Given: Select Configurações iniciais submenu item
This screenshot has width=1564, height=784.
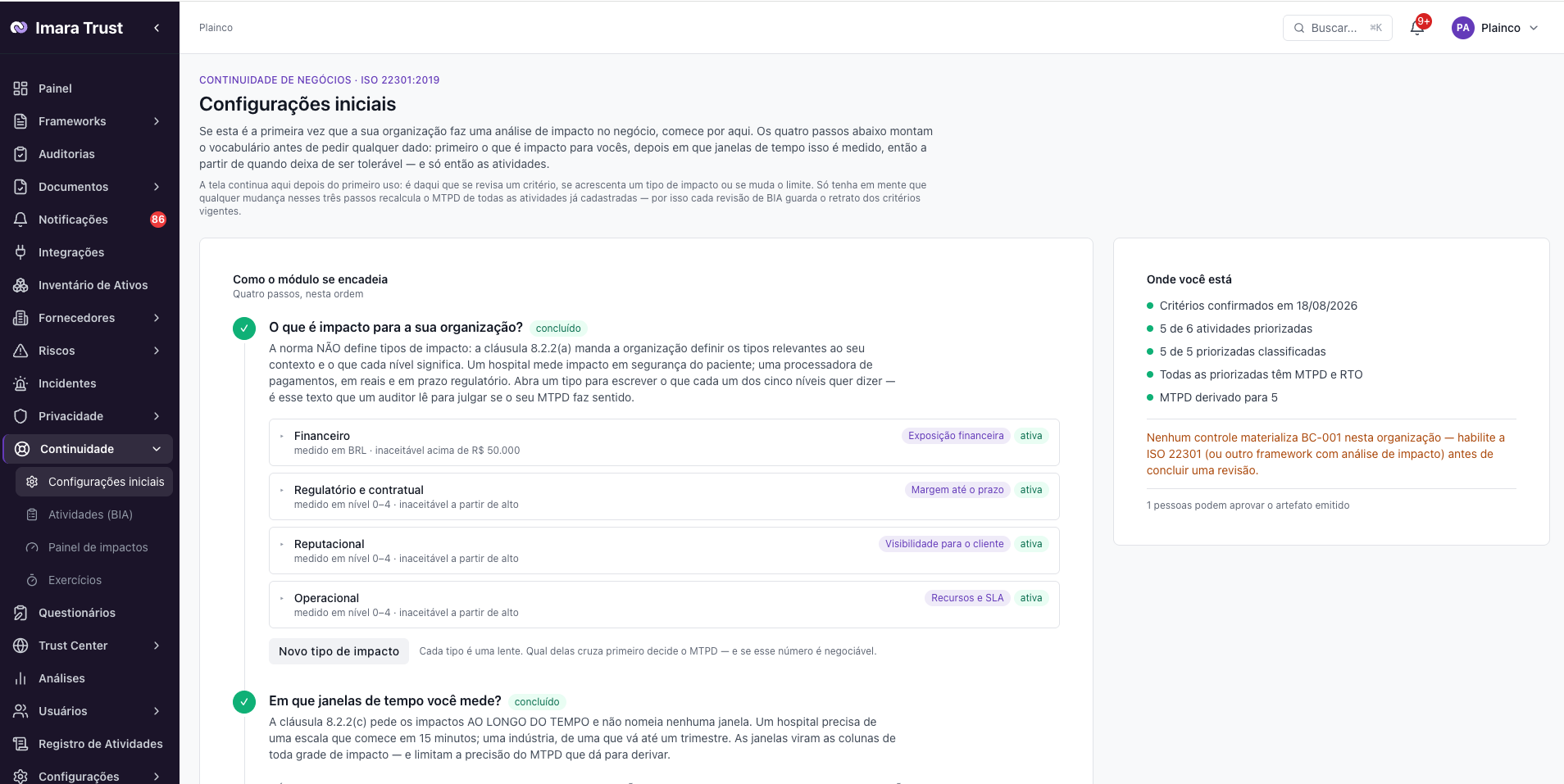Looking at the screenshot, I should point(94,482).
